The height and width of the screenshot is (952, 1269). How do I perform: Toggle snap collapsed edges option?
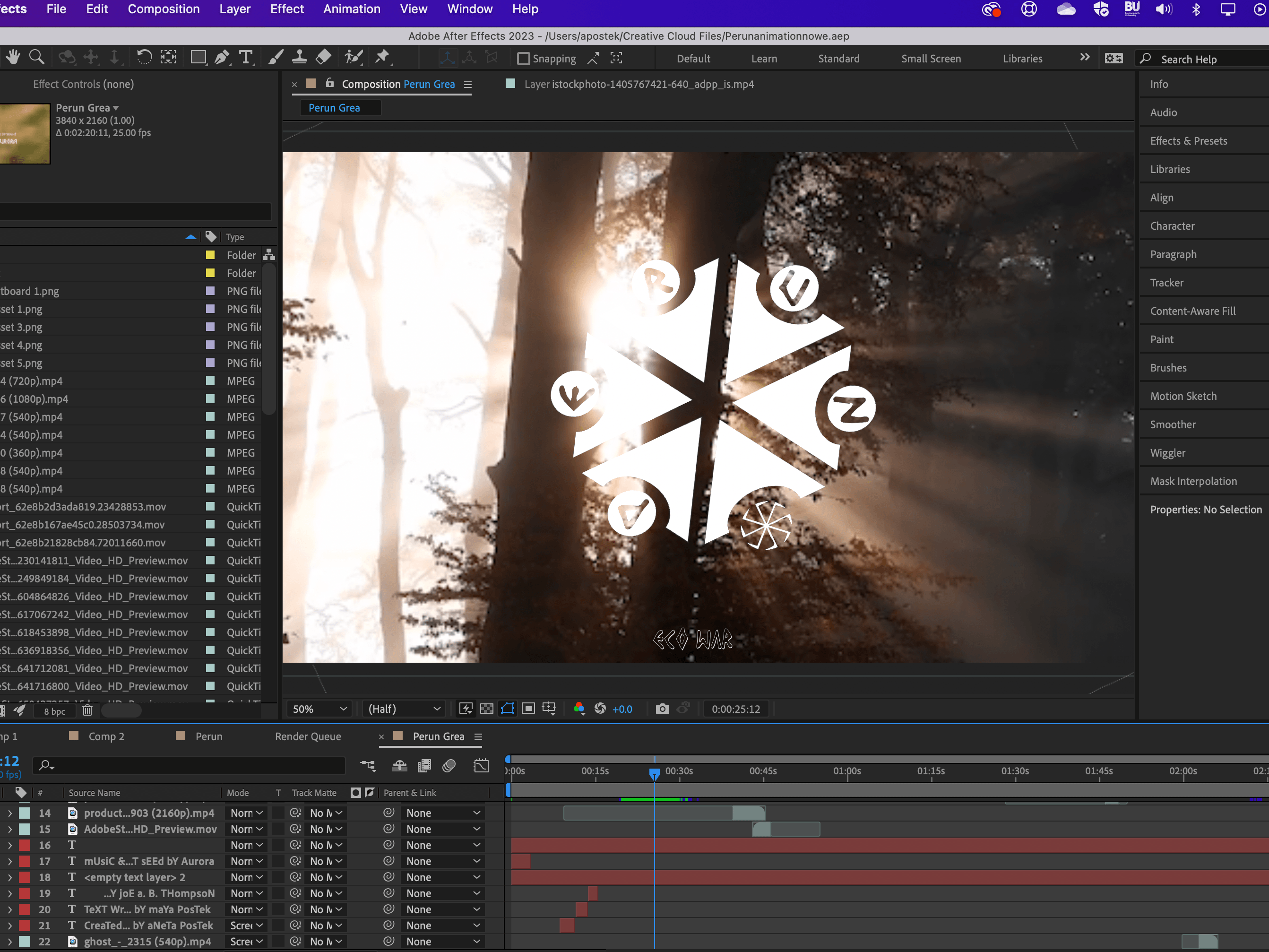pyautogui.click(x=616, y=58)
